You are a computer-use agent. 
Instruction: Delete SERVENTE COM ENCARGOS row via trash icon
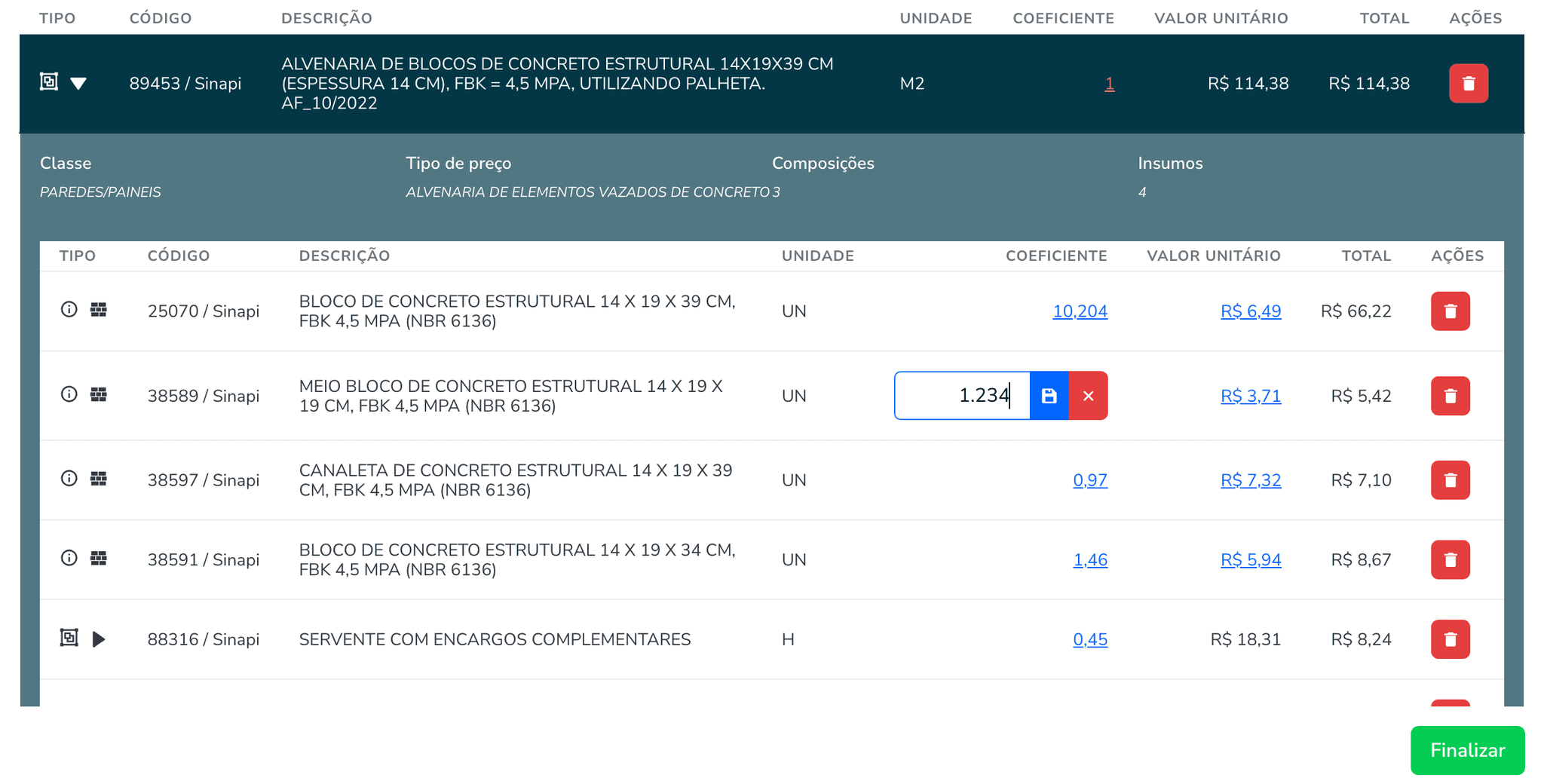(1451, 639)
